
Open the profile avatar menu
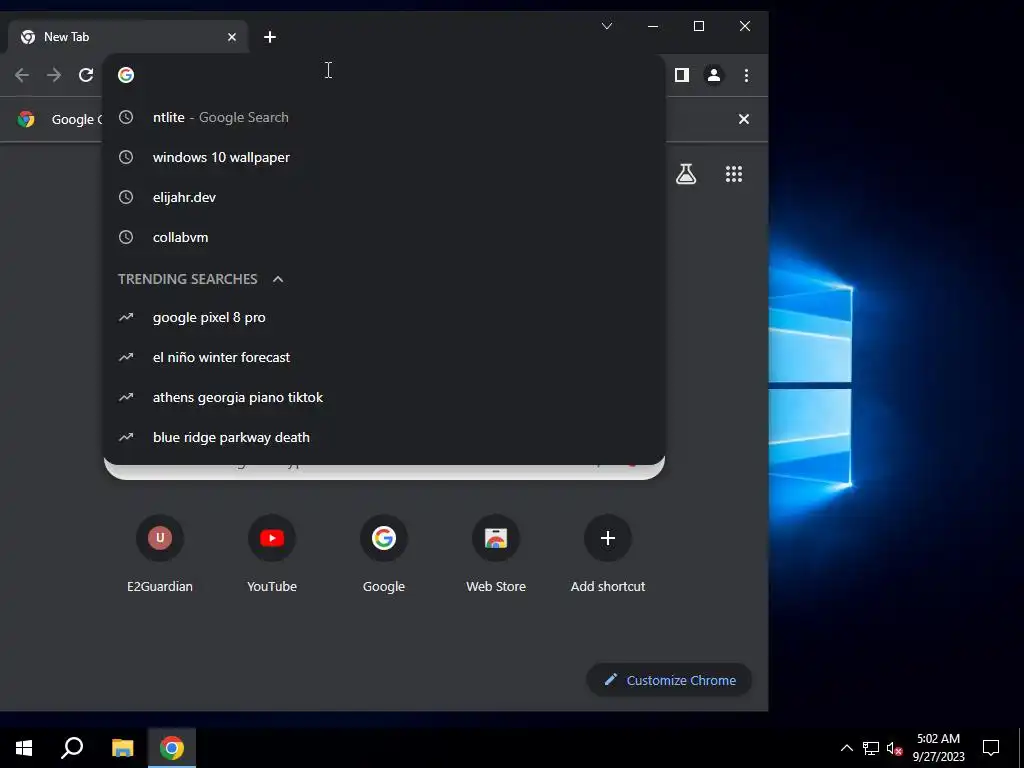(x=714, y=75)
